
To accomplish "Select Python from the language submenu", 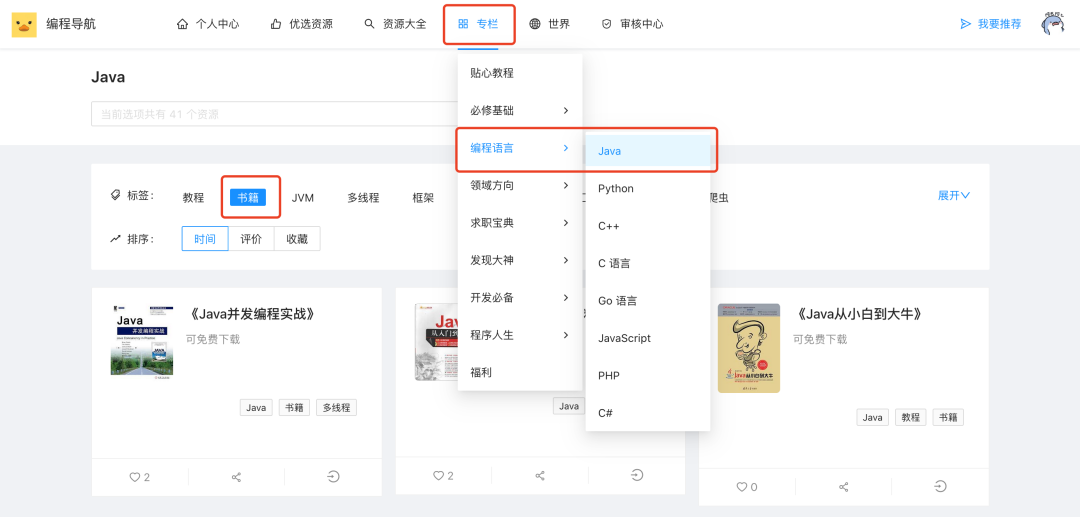I will [616, 188].
